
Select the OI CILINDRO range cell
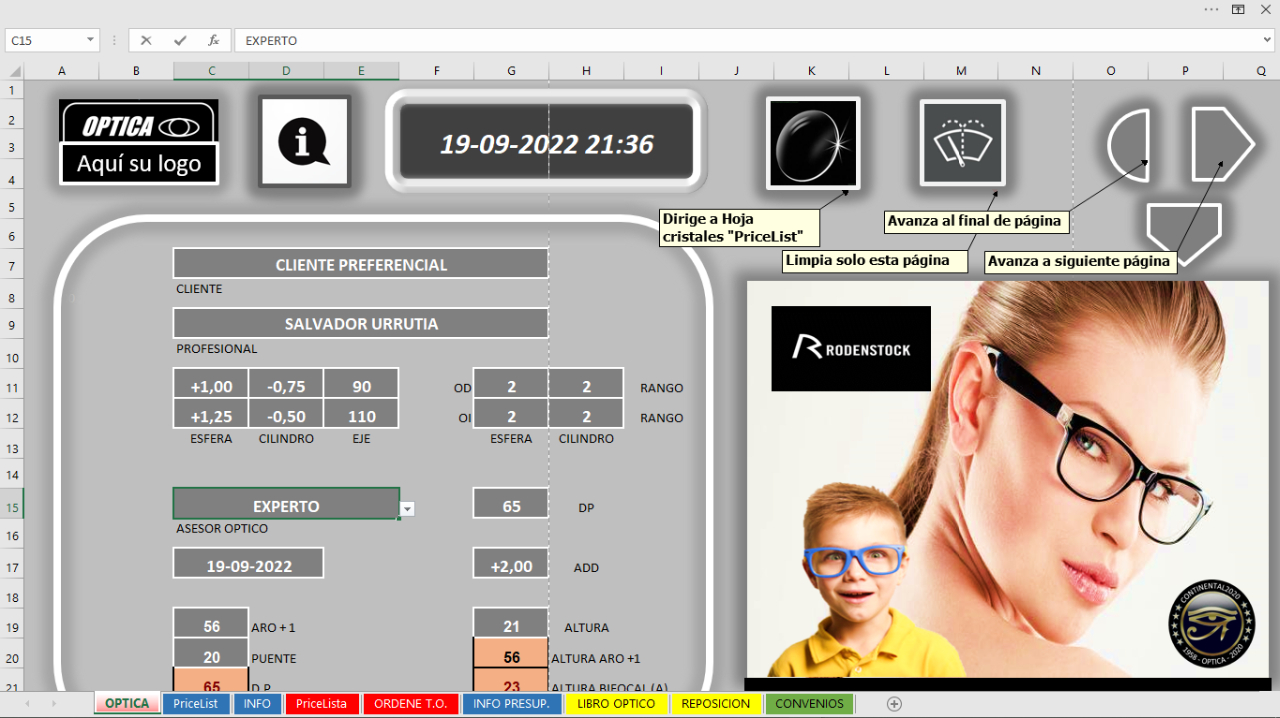tap(586, 416)
